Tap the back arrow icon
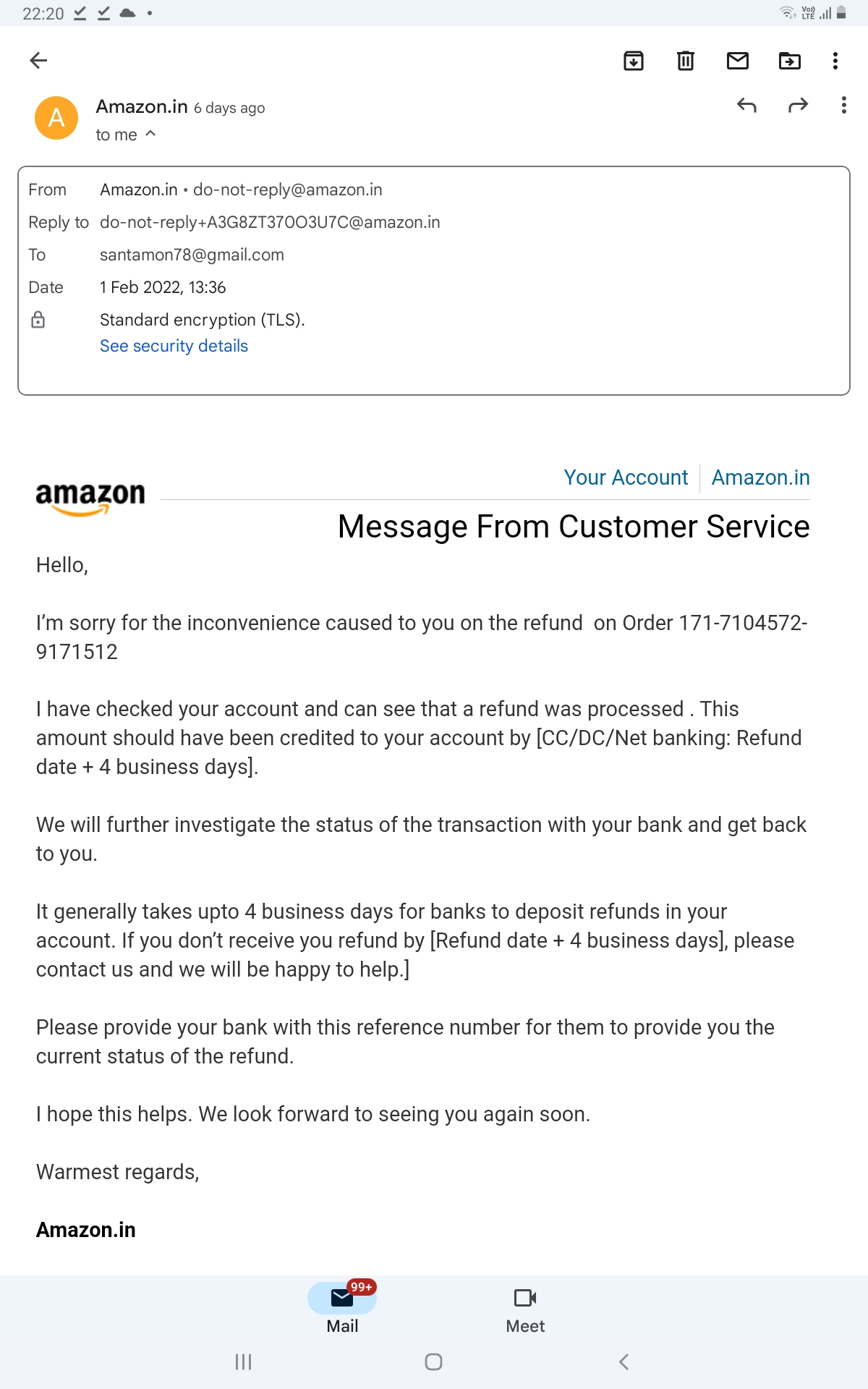 point(38,61)
